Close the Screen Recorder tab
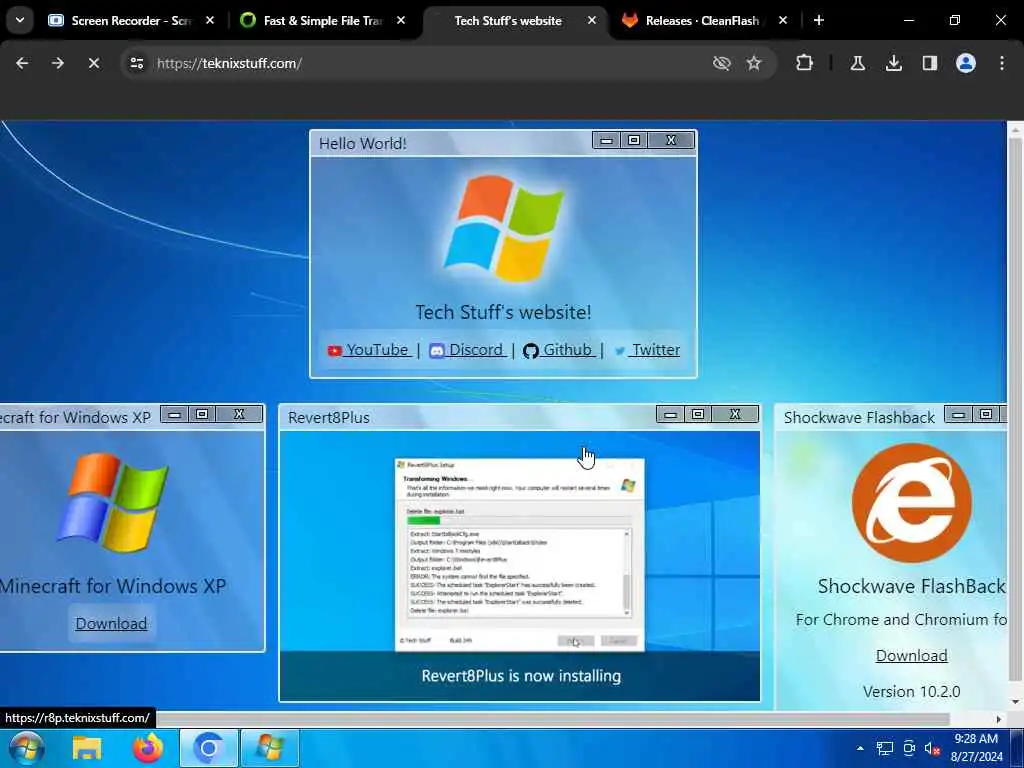The image size is (1024, 768). point(210,20)
